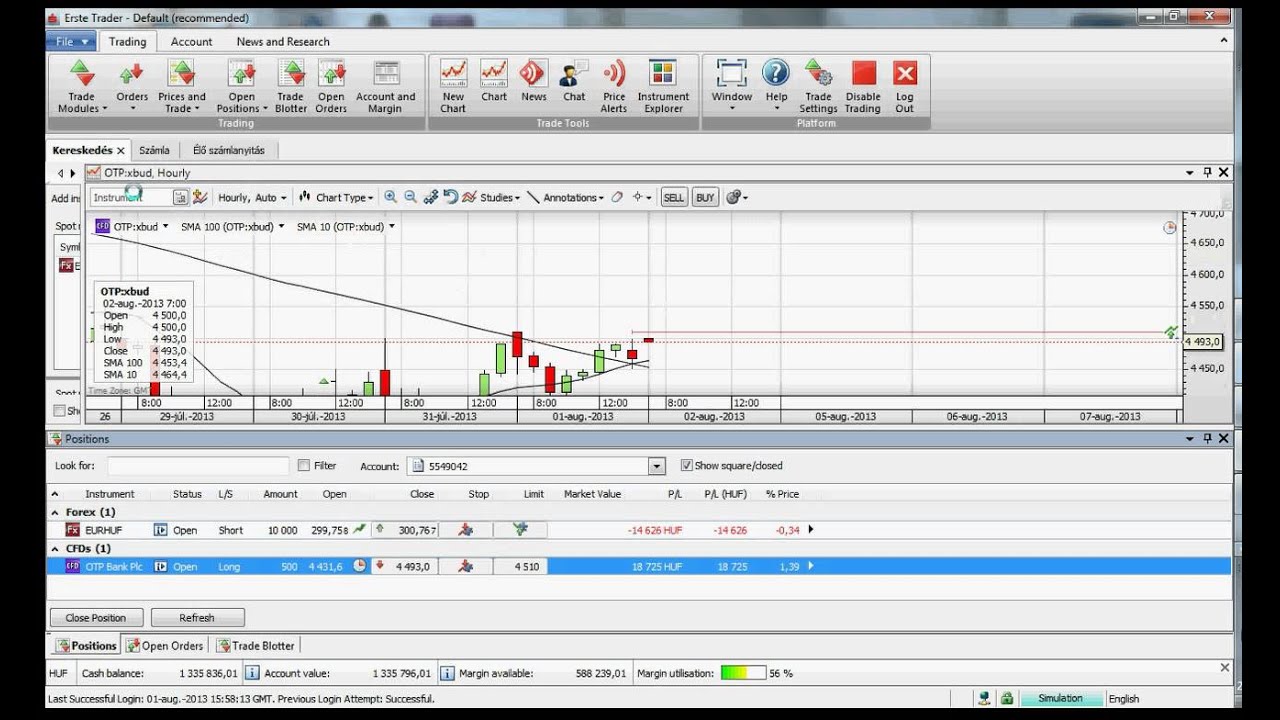Show Open Orders from the ribbon
The width and height of the screenshot is (1280, 720).
tap(331, 87)
